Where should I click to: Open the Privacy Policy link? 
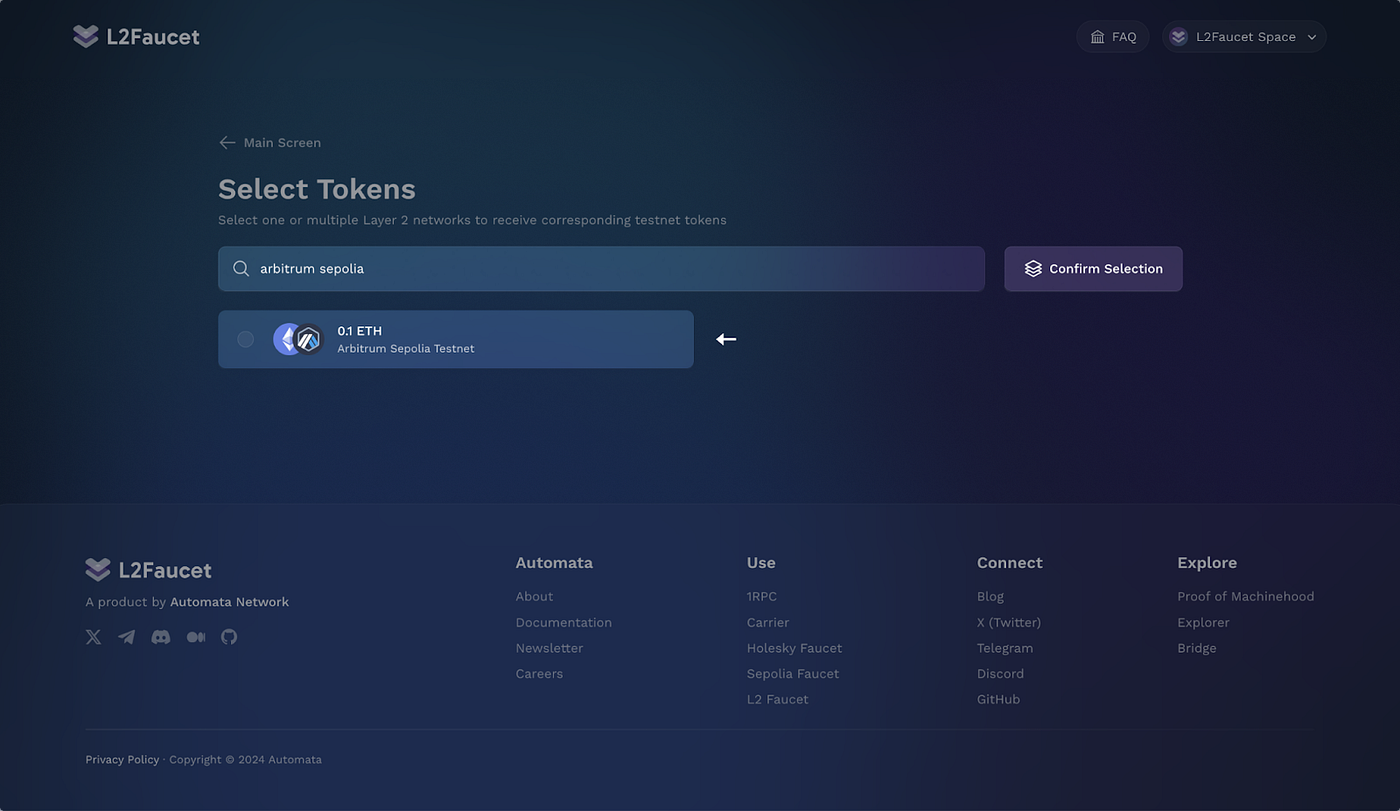click(x=122, y=759)
